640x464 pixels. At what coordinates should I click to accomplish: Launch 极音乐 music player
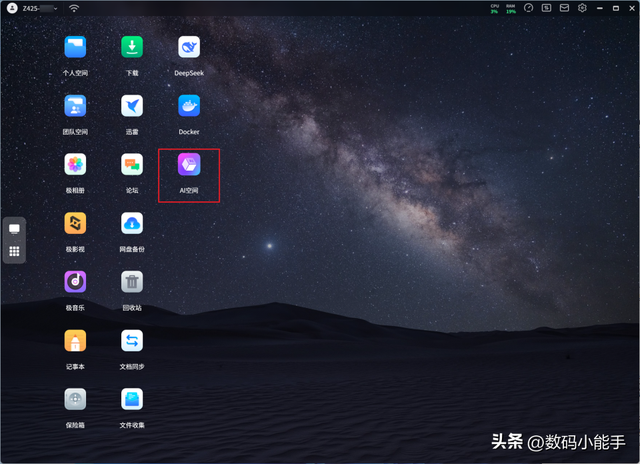pos(75,281)
